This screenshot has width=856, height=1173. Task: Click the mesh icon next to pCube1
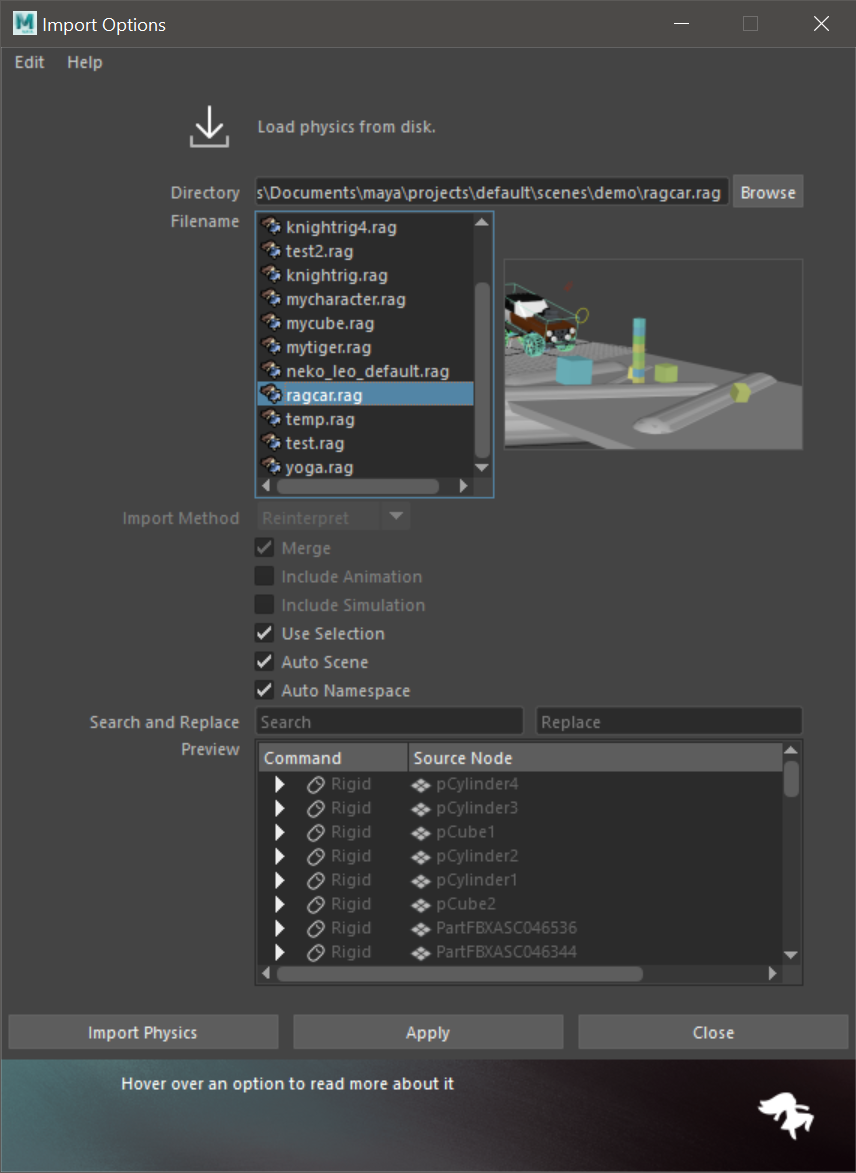(421, 832)
